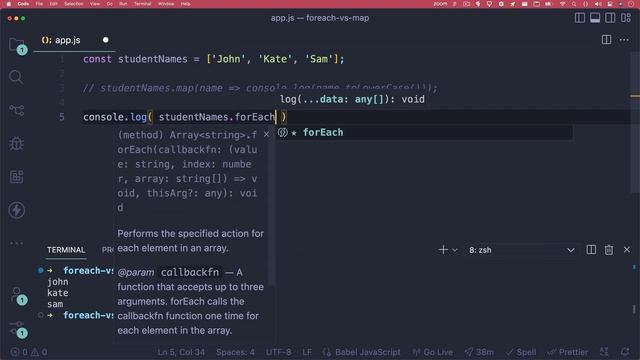640x360 pixels.
Task: Split the terminal pane
Action: [x=591, y=250]
